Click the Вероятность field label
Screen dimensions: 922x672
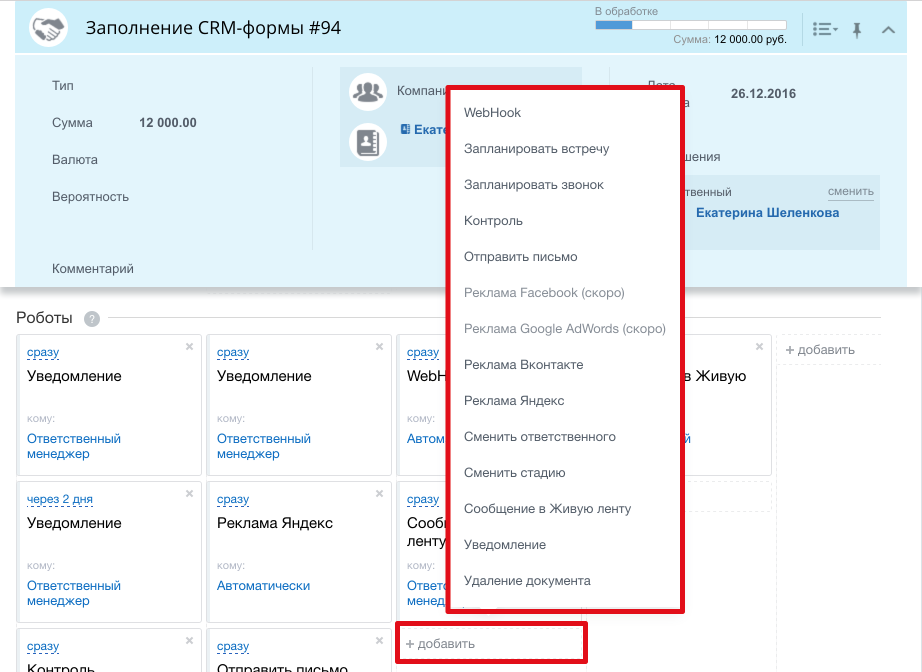tap(90, 197)
